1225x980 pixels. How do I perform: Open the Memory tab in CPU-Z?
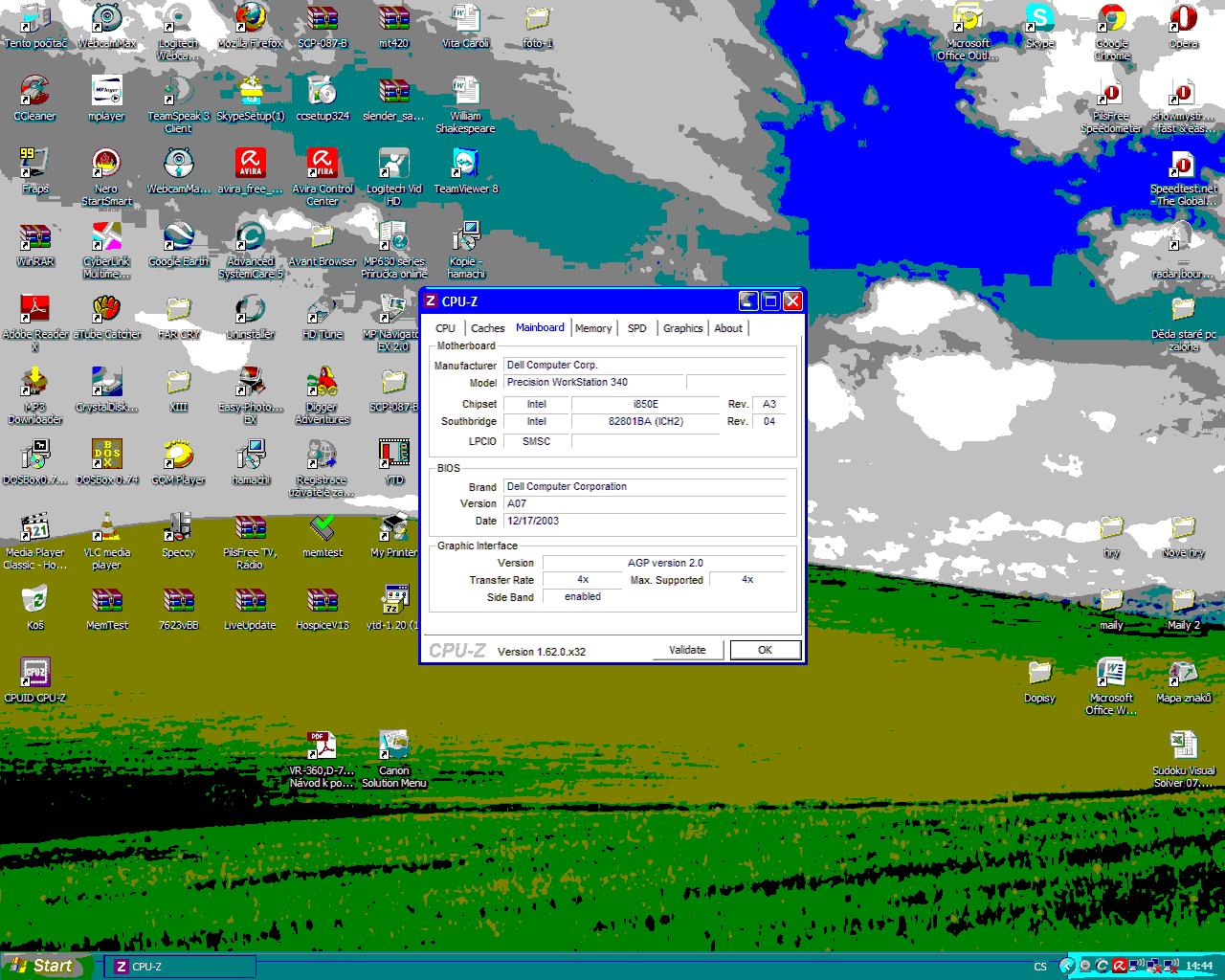point(593,328)
